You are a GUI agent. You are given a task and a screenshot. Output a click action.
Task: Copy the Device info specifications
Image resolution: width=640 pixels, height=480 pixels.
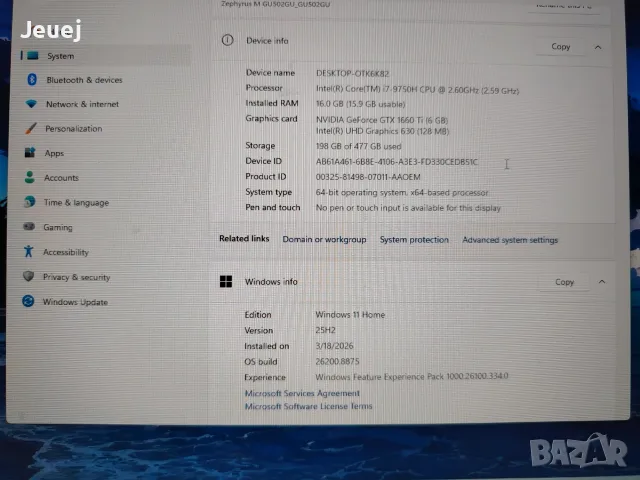point(560,47)
